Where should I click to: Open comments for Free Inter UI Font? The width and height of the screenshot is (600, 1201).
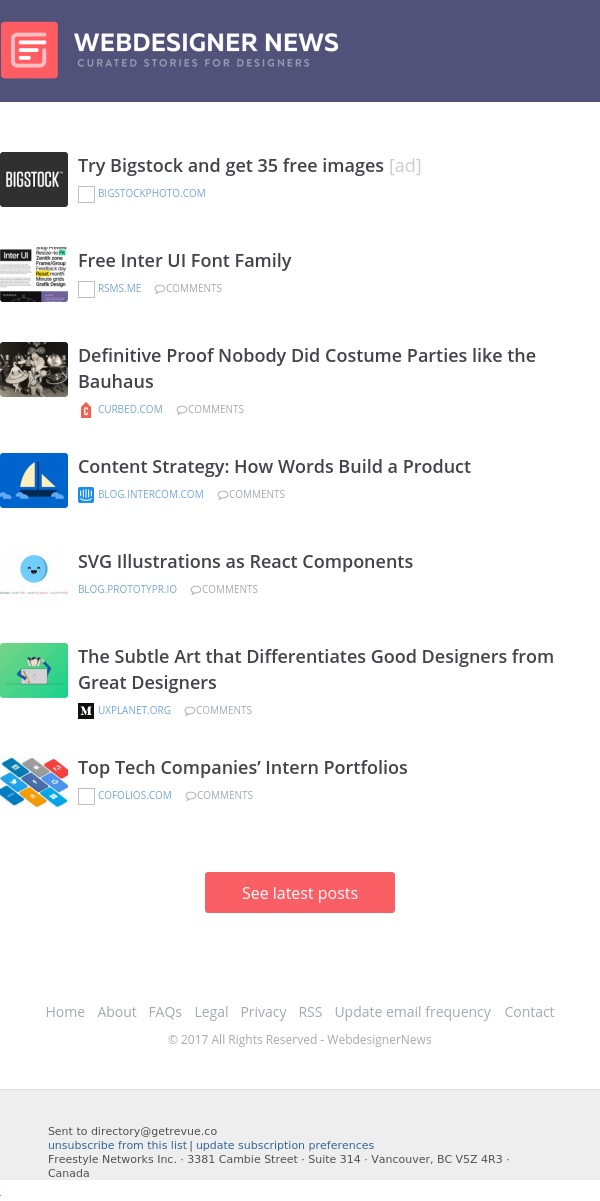pos(189,289)
